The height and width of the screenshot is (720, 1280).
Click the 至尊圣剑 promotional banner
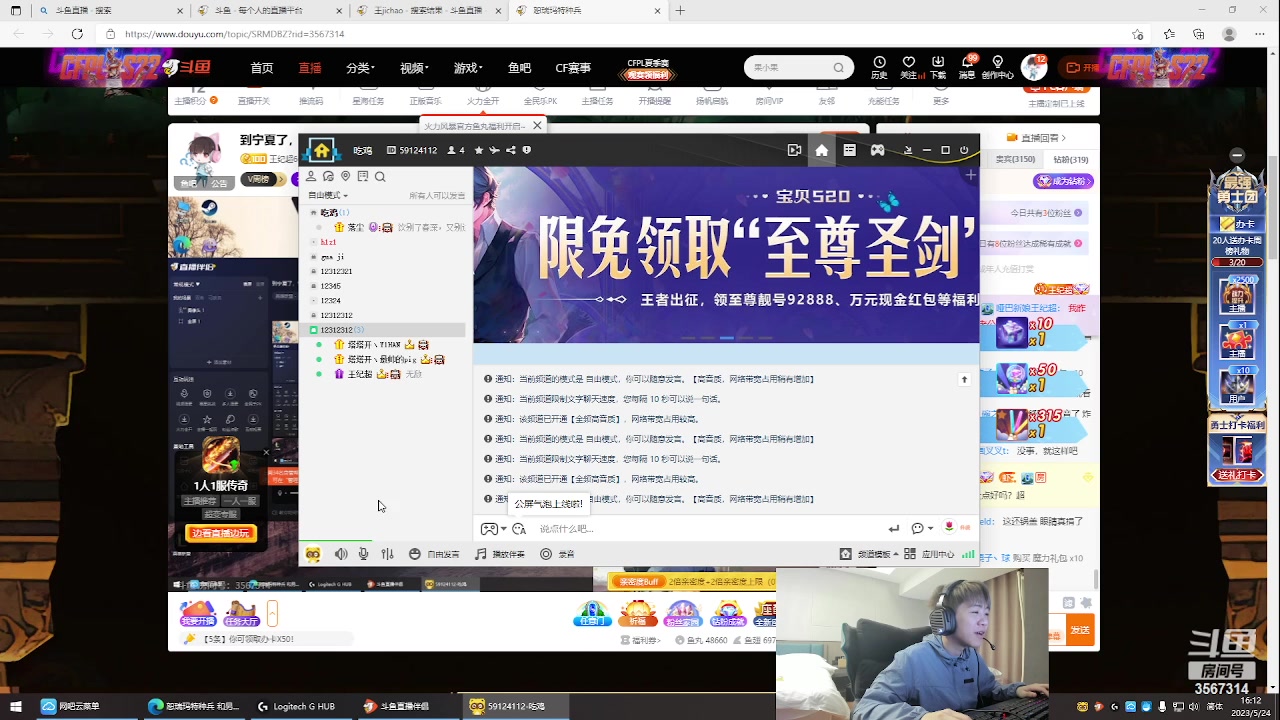pos(726,254)
